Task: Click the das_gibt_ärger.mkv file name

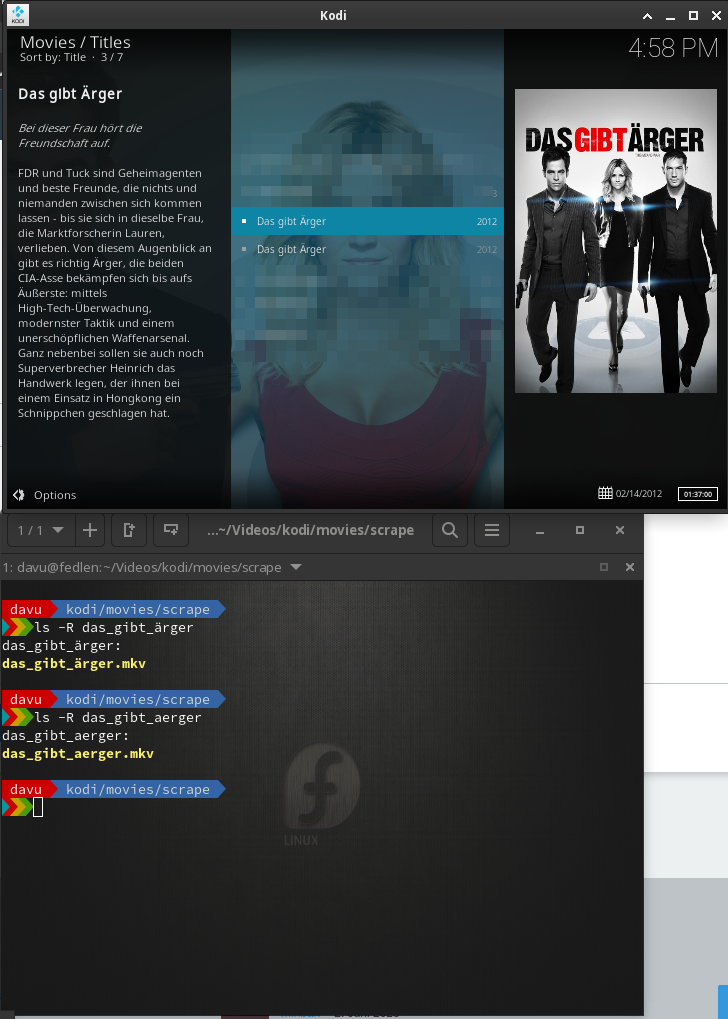Action: [74, 664]
